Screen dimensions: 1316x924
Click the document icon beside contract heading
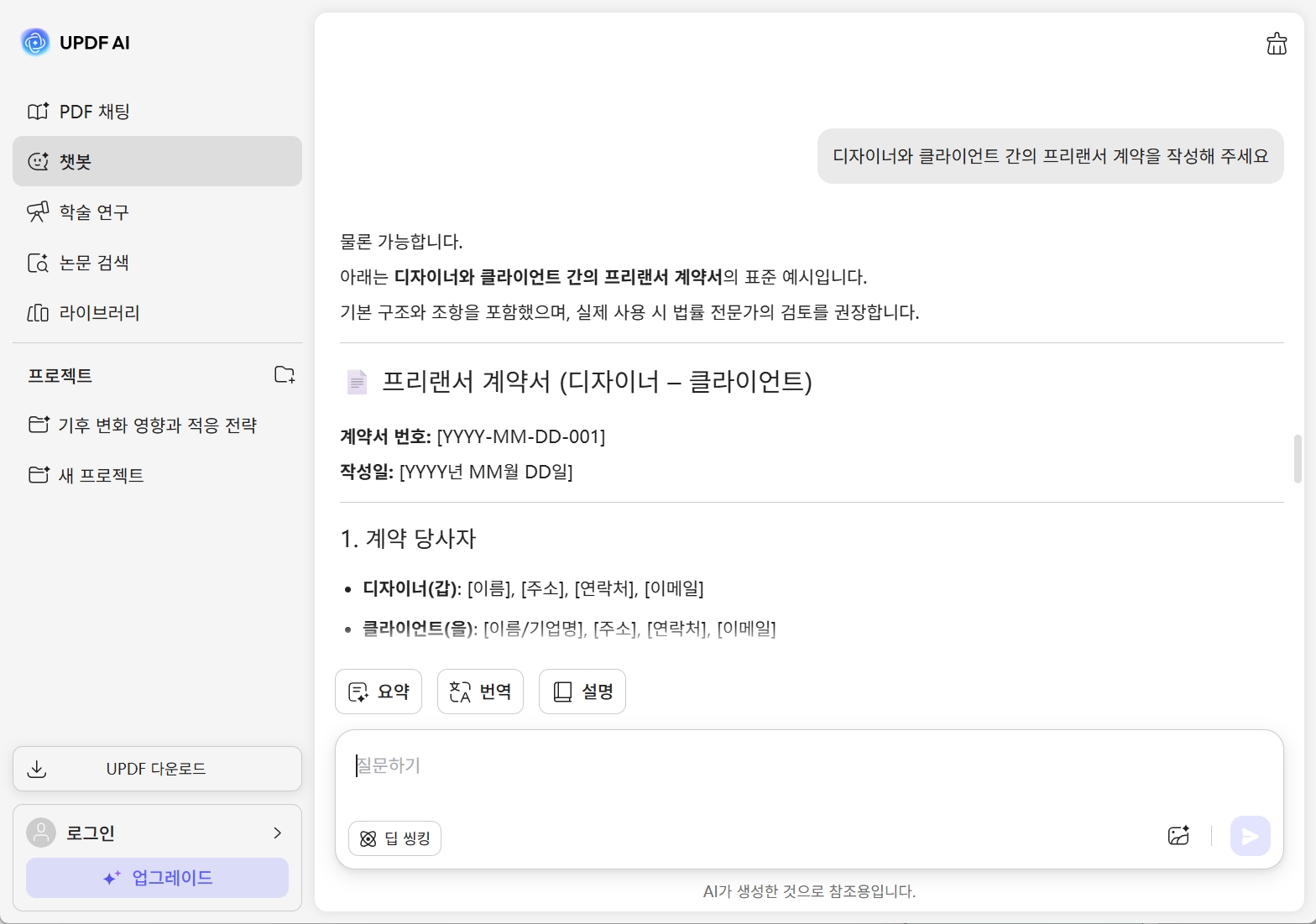pyautogui.click(x=357, y=382)
